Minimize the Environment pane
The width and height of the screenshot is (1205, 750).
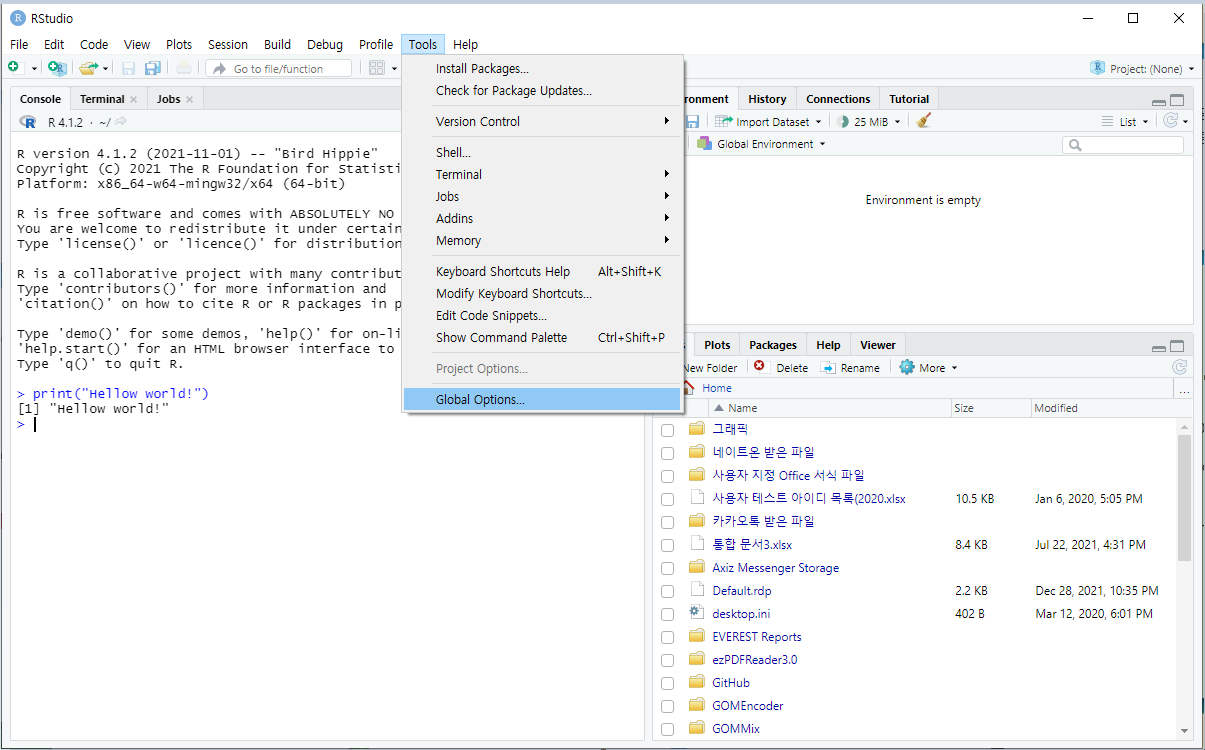tap(1158, 101)
